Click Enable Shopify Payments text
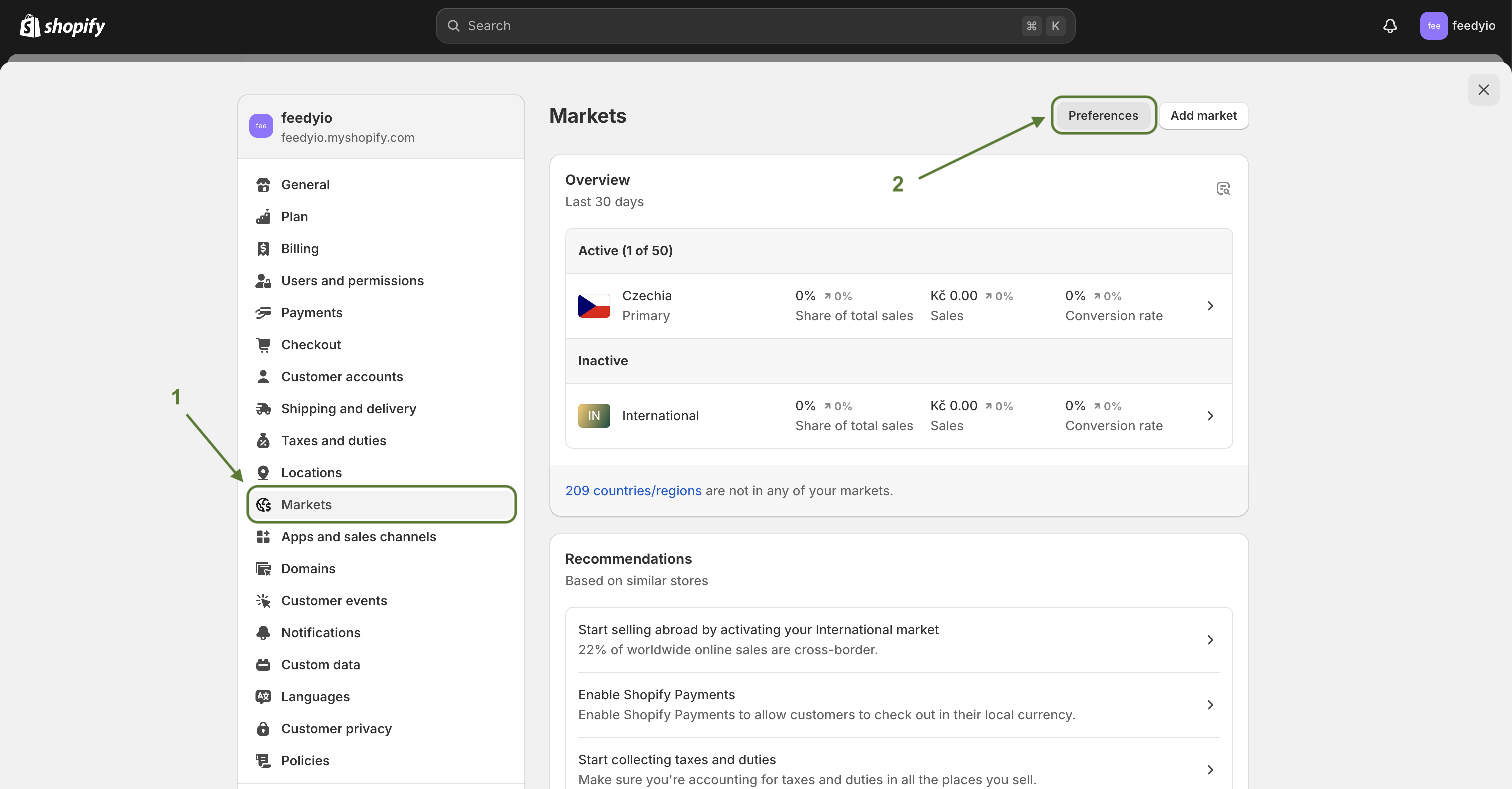The height and width of the screenshot is (789, 1512). pyautogui.click(x=656, y=695)
